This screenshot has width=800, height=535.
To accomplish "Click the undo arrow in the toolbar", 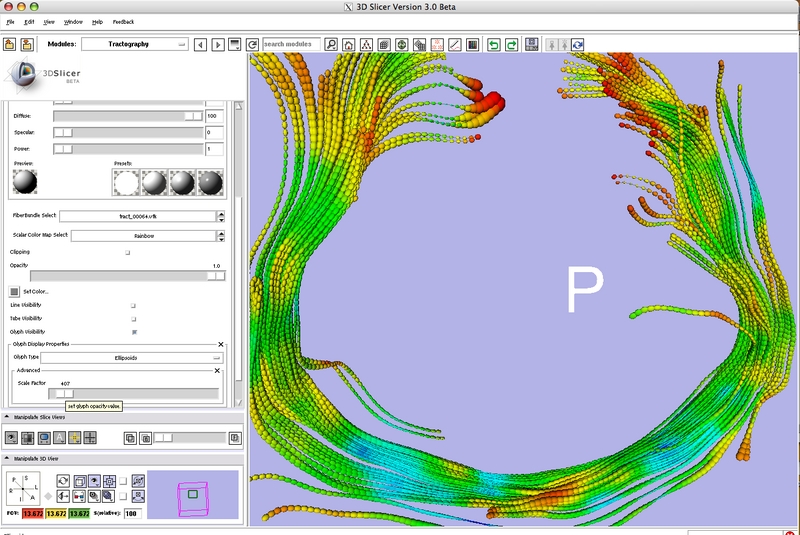I will click(x=493, y=45).
